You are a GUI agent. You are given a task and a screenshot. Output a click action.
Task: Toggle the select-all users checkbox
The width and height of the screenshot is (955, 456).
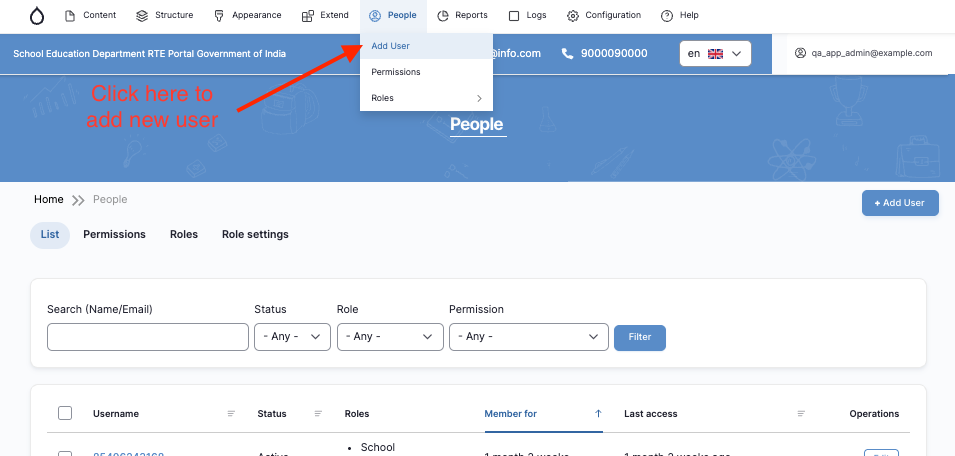click(x=65, y=413)
